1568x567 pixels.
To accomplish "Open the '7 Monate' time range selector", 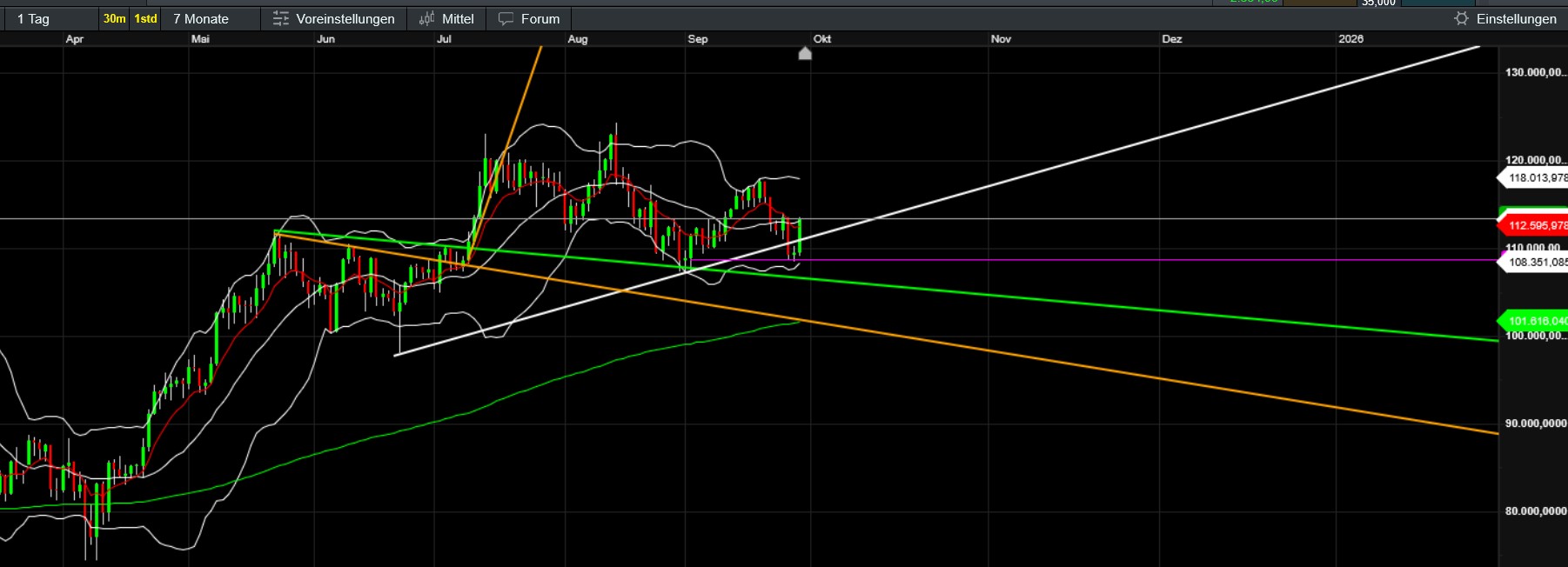I will coord(201,18).
